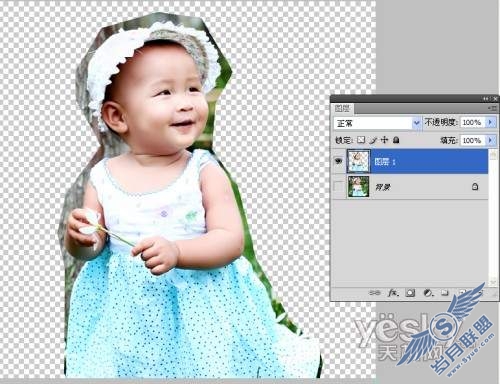The width and height of the screenshot is (500, 384).
Task: Open the 正常 blend mode dropdown
Action: click(x=417, y=123)
